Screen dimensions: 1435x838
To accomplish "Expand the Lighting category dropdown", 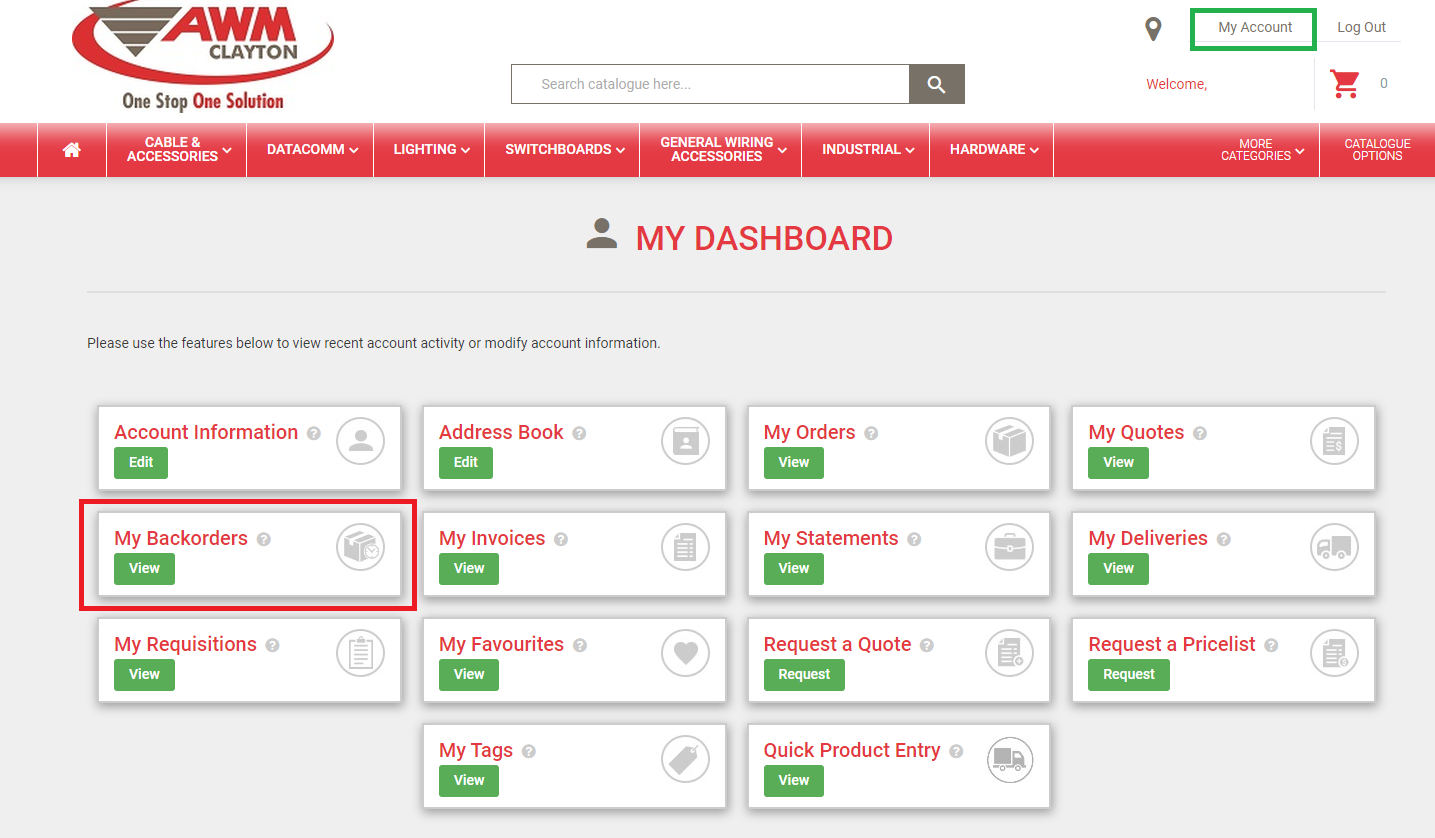I will pos(429,150).
